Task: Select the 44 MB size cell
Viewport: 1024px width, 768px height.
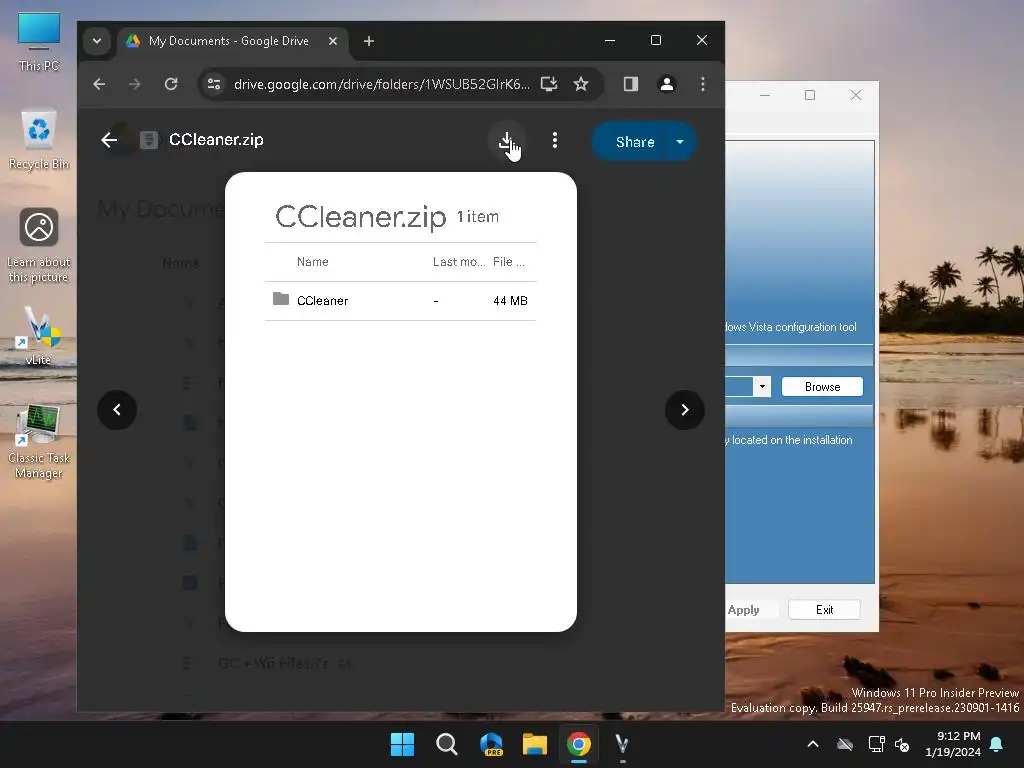Action: [510, 300]
